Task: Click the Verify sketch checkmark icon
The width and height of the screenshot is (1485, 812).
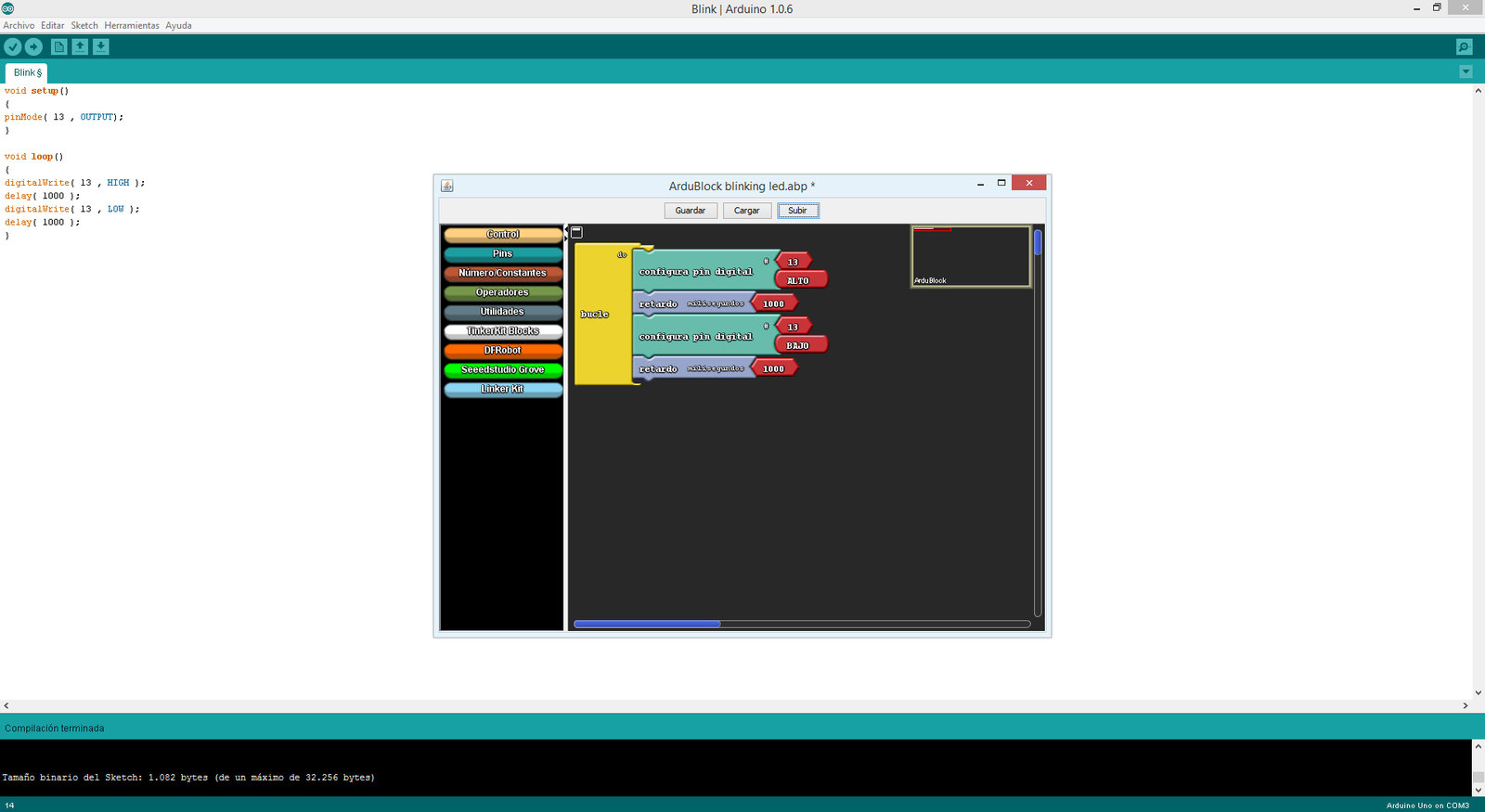Action: [13, 46]
